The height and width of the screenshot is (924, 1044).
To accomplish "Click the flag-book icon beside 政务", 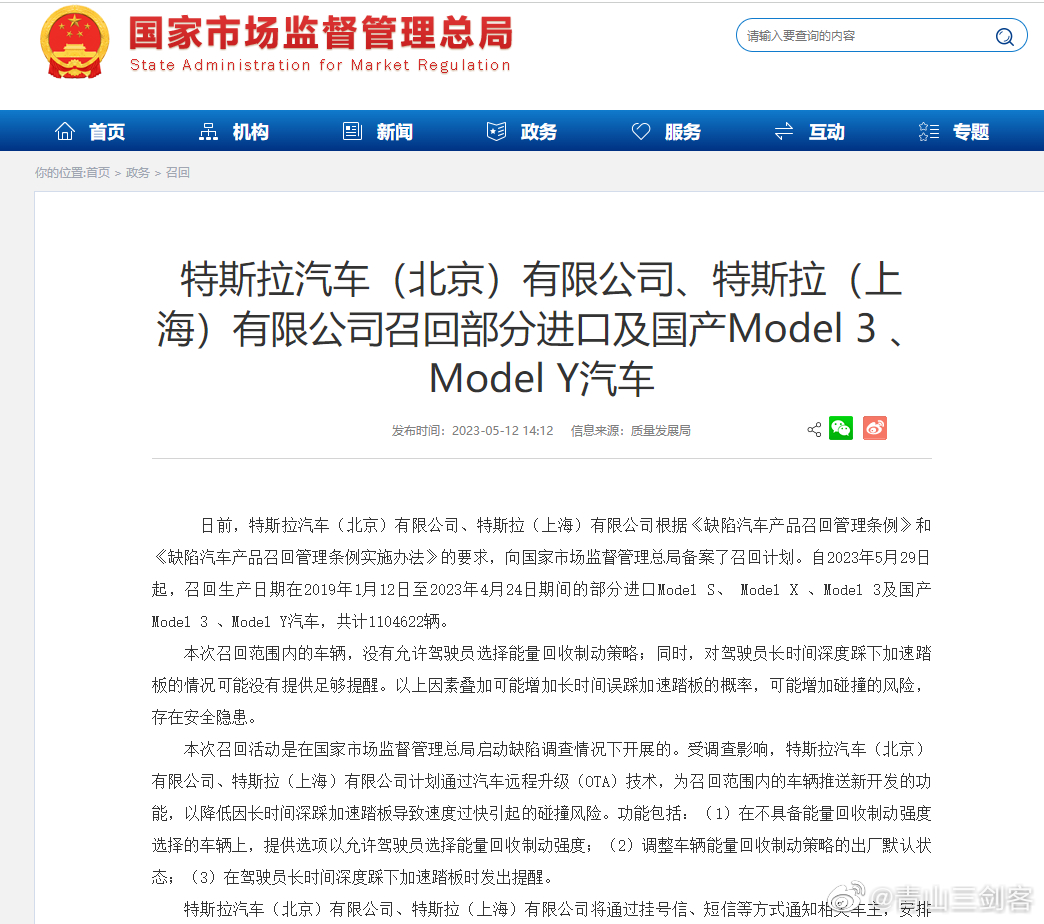I will [496, 131].
